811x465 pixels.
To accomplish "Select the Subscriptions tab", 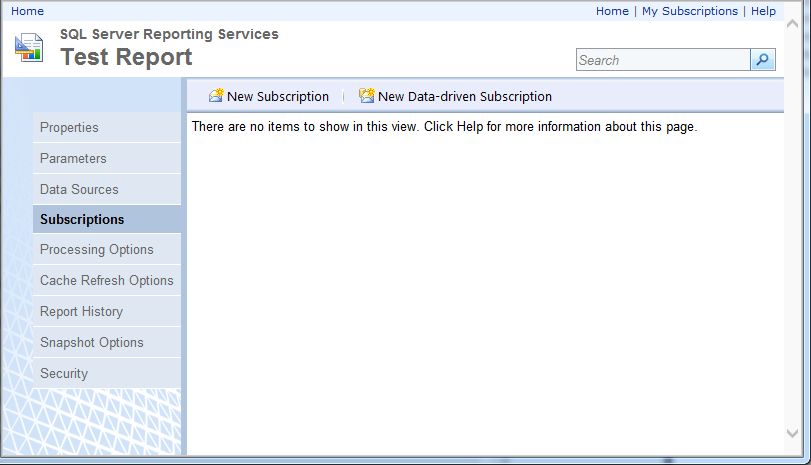I will pyautogui.click(x=82, y=220).
